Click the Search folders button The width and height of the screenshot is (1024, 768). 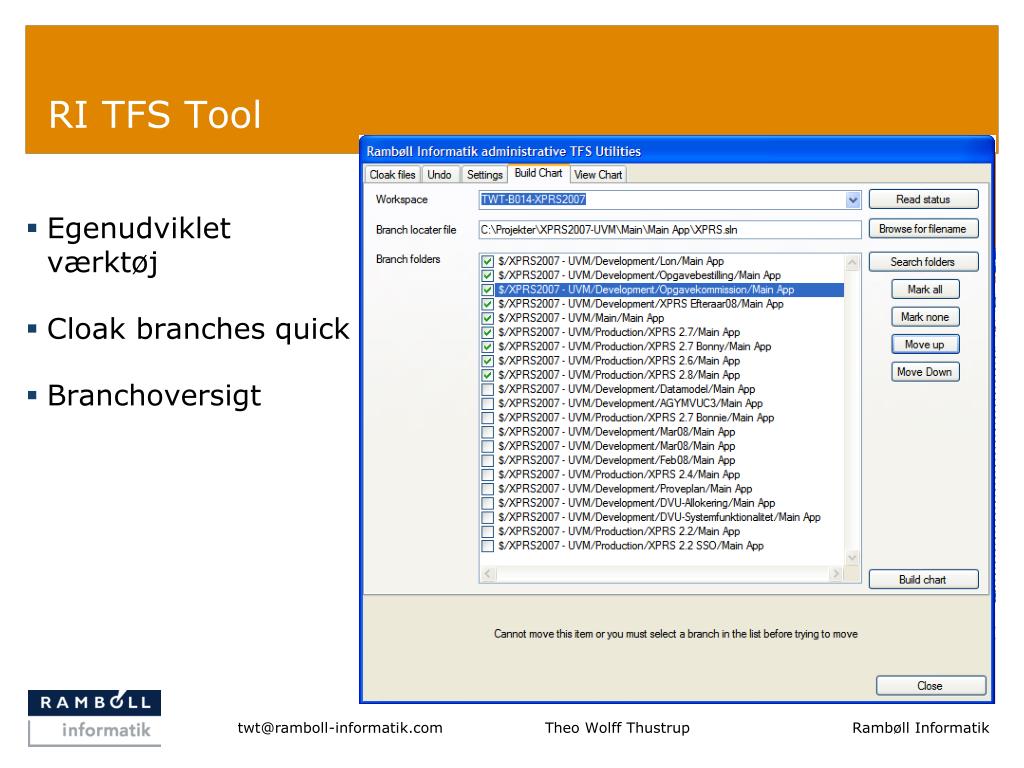click(x=923, y=262)
